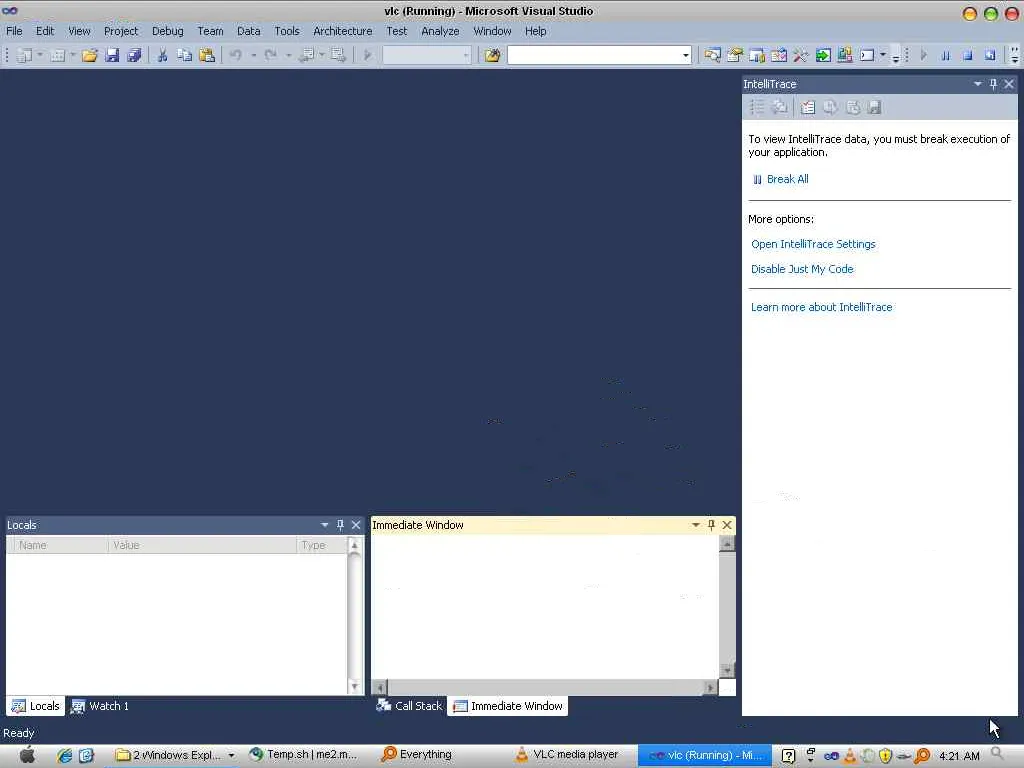This screenshot has height=768, width=1024.
Task: Select the Locals tab
Action: [x=36, y=706]
